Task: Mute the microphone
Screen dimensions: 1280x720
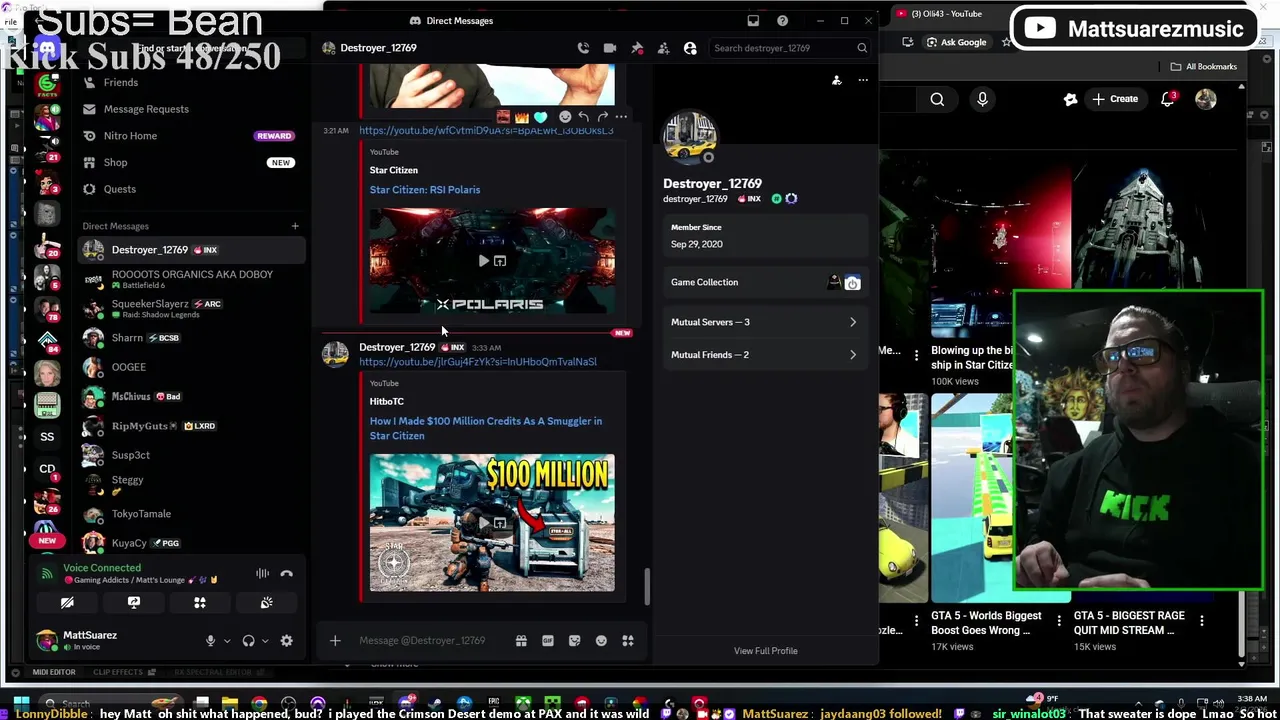Action: 210,641
